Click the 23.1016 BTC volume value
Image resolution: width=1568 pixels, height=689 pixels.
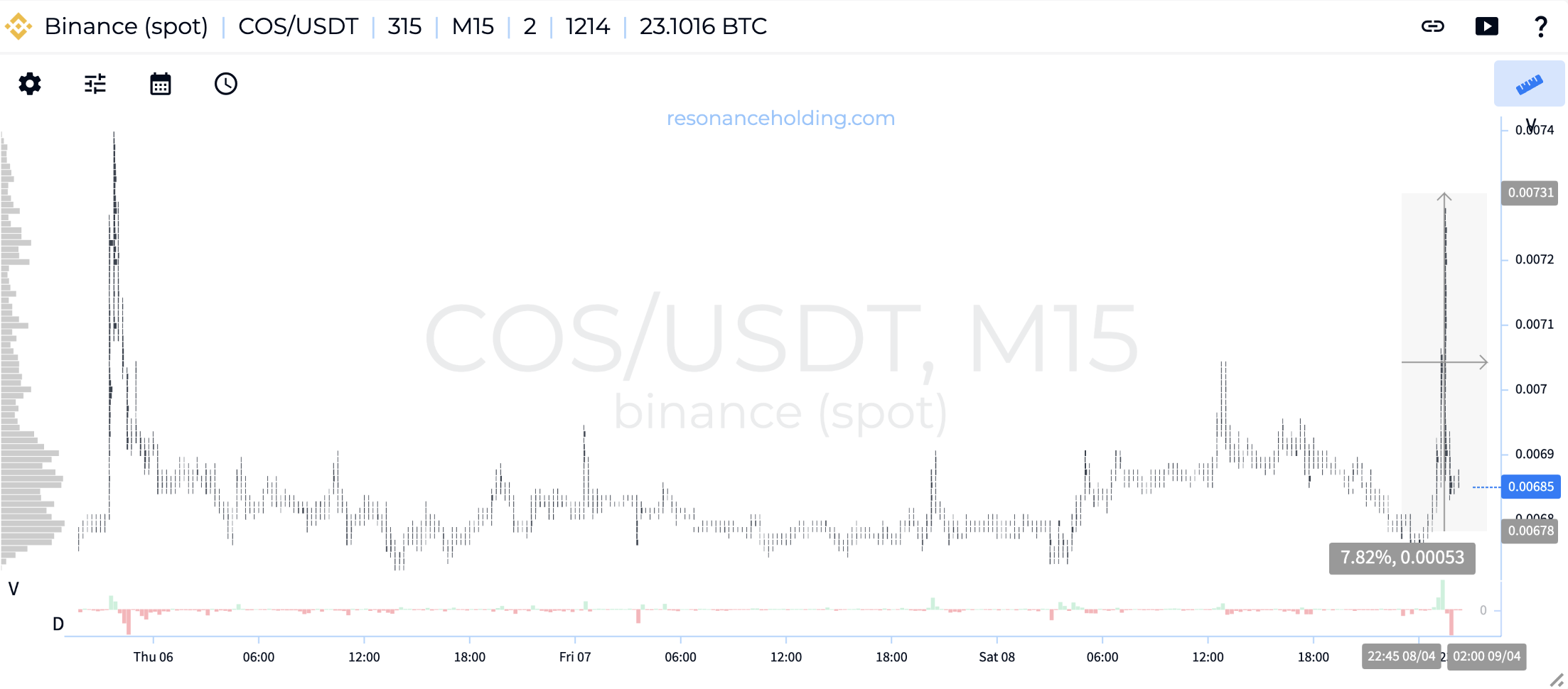point(703,27)
